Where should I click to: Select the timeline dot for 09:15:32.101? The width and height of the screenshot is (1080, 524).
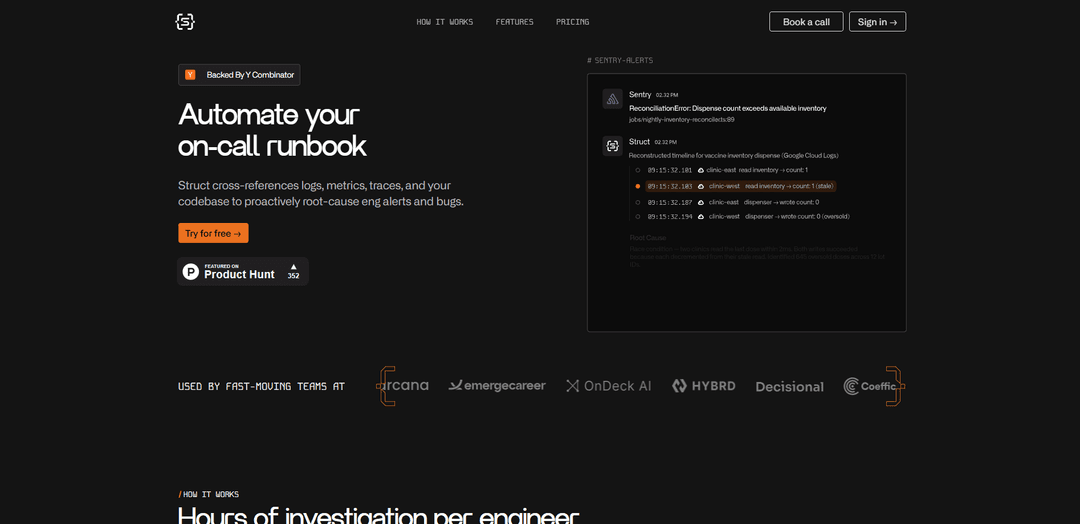pyautogui.click(x=638, y=170)
